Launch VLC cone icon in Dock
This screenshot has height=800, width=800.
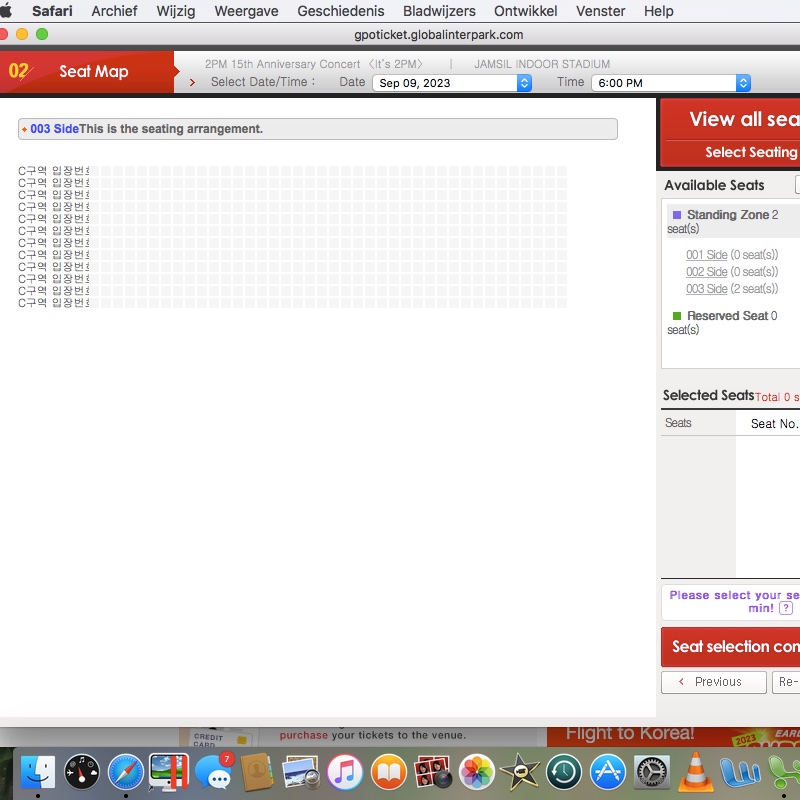(695, 771)
